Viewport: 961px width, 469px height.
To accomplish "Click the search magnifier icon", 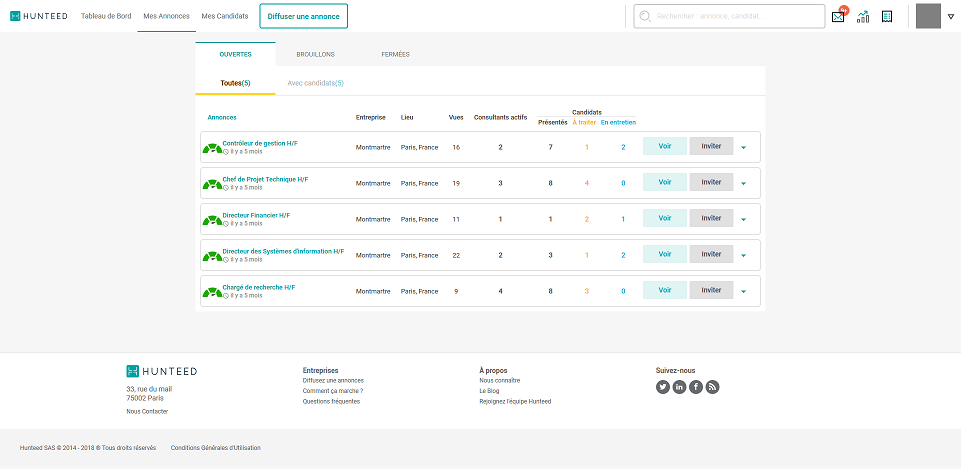I will point(644,16).
